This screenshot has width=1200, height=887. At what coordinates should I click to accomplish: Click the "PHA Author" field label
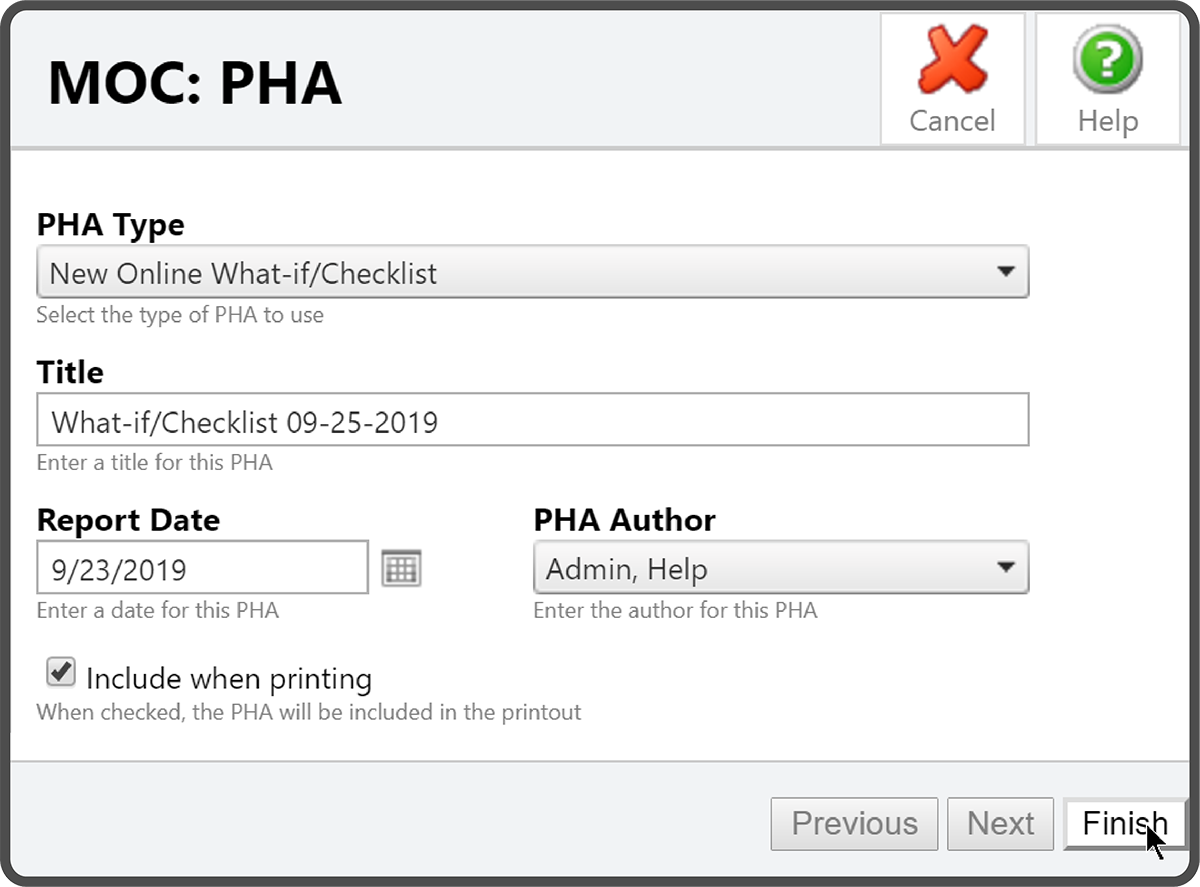pos(624,520)
